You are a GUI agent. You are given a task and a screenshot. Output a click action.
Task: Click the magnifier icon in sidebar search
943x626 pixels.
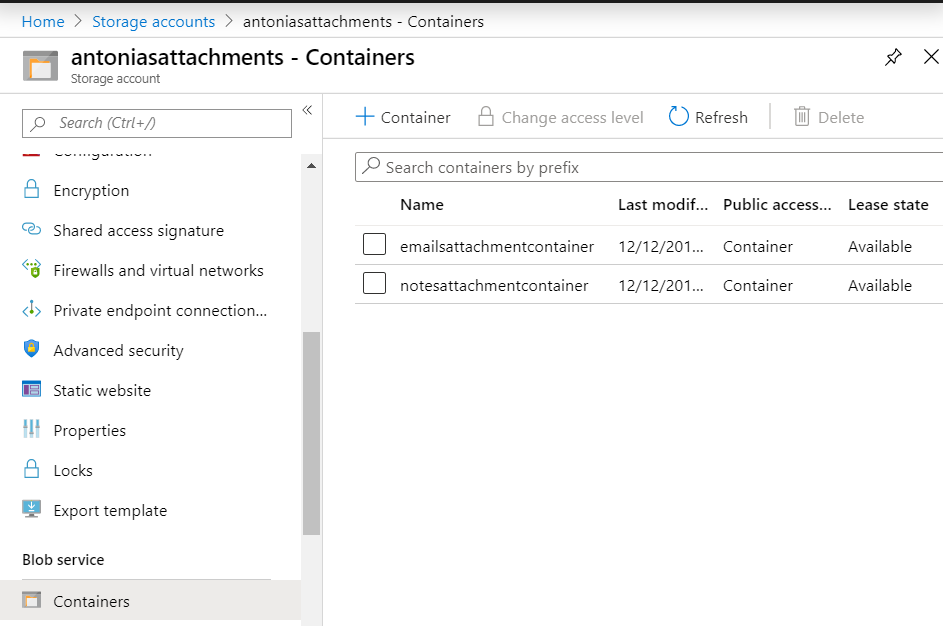[38, 123]
